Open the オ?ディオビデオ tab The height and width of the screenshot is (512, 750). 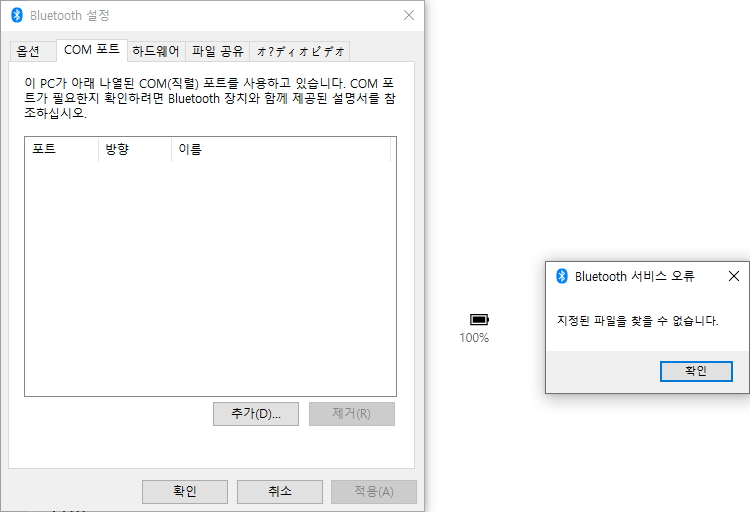[299, 51]
